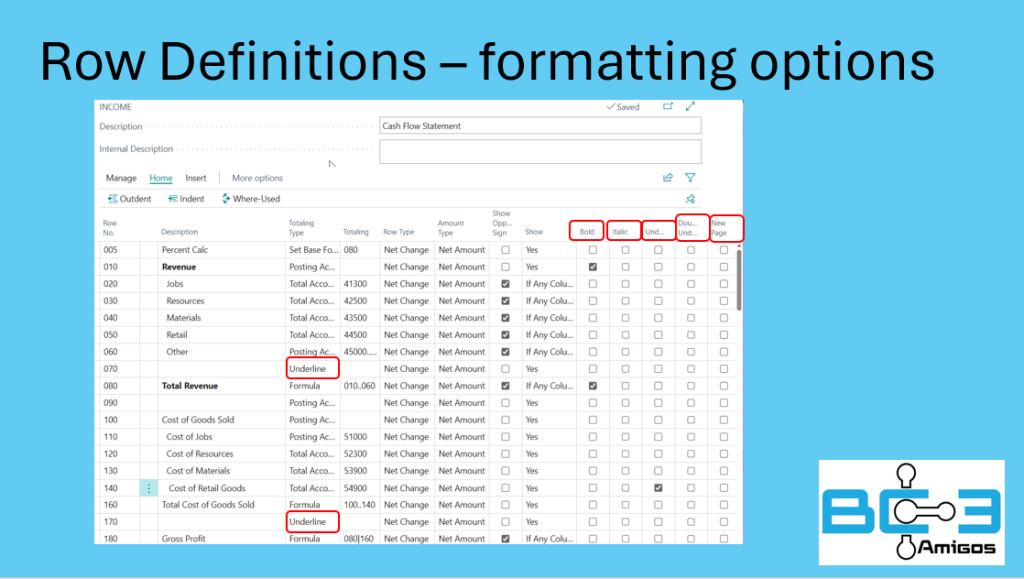Open Show dropdown for Percent Calc row
The image size is (1024, 579).
point(548,250)
